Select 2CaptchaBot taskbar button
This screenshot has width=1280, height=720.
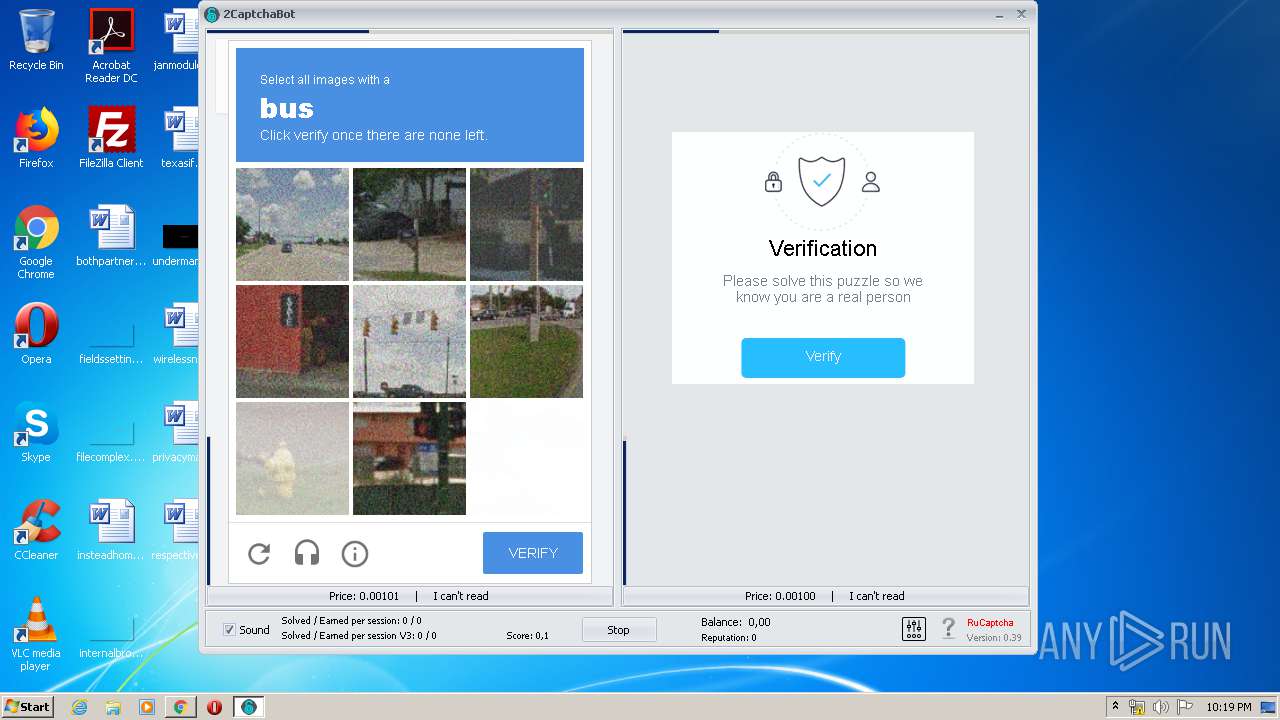click(249, 707)
